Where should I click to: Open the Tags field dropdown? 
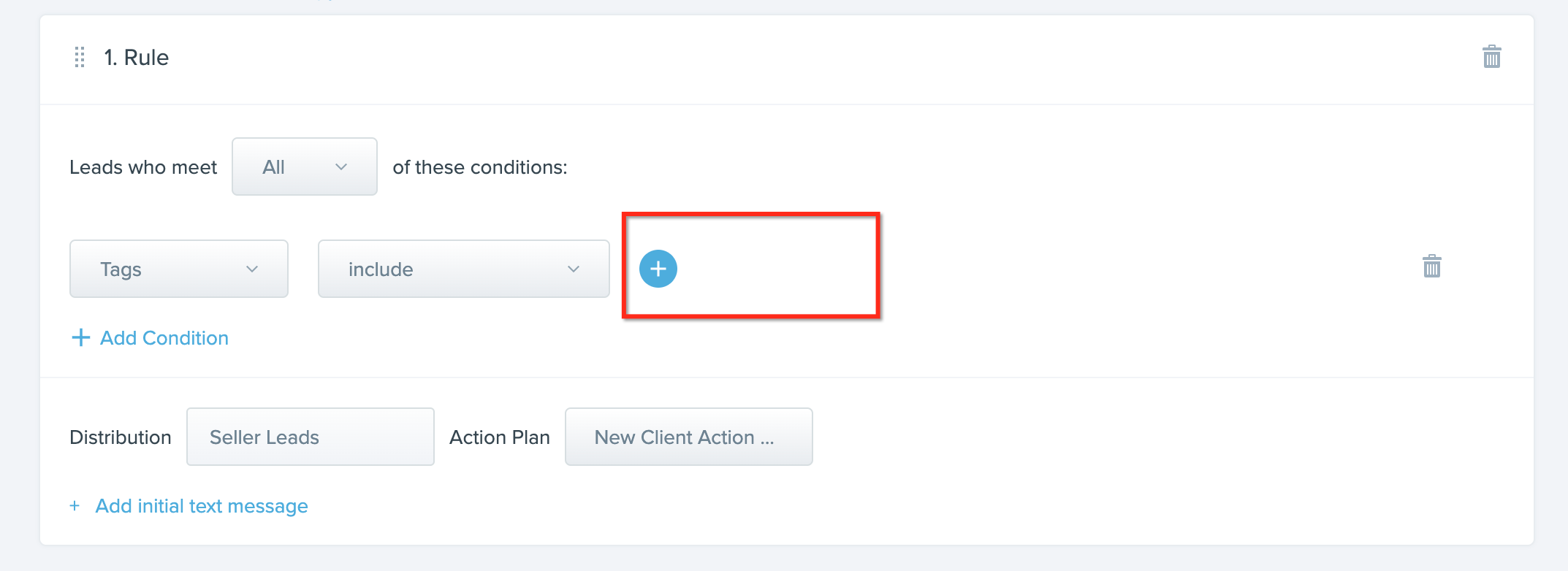pos(179,269)
